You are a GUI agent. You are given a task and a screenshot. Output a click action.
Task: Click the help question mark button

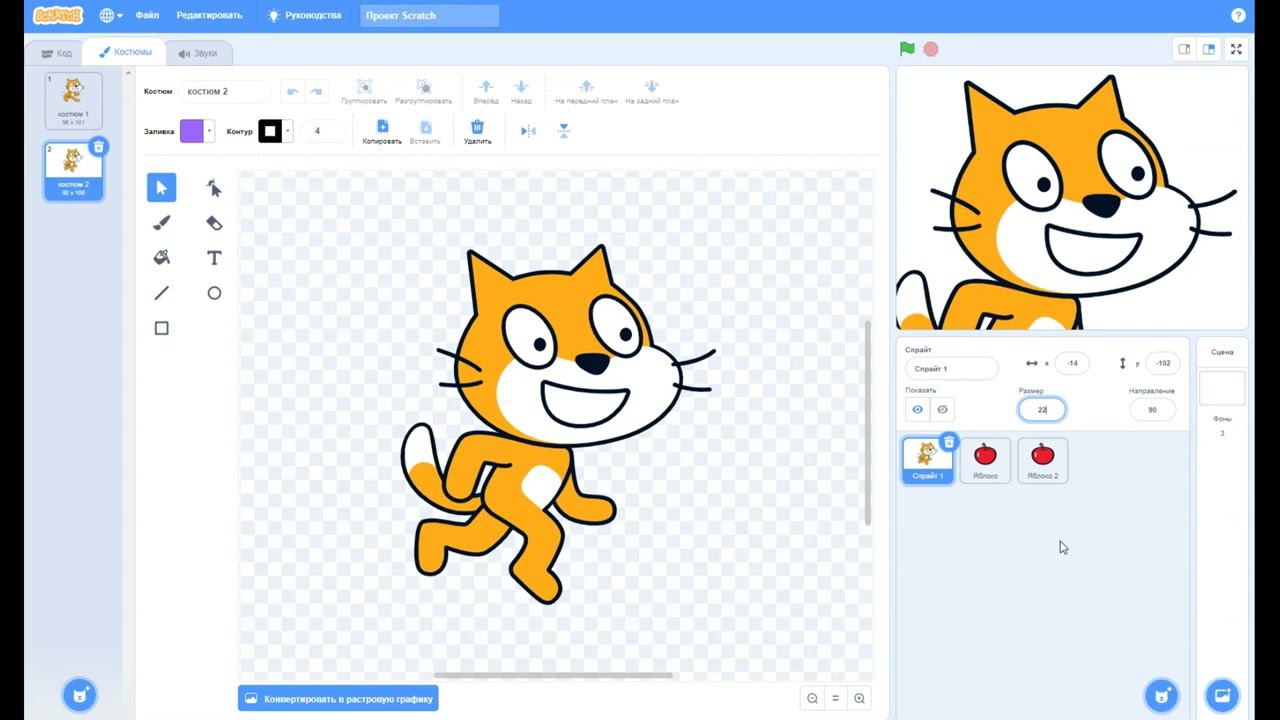point(1239,16)
